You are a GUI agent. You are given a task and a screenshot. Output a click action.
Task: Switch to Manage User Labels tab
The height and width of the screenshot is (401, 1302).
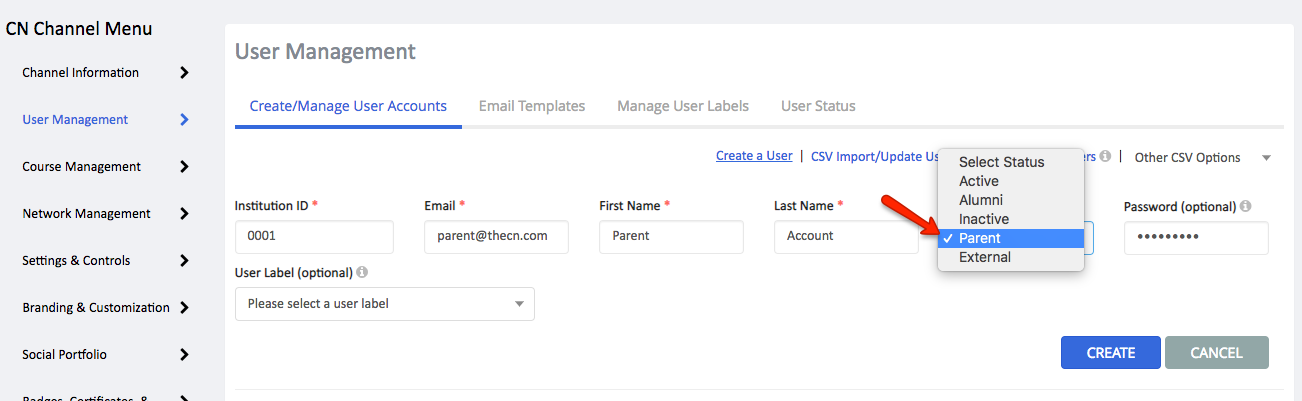click(x=683, y=106)
